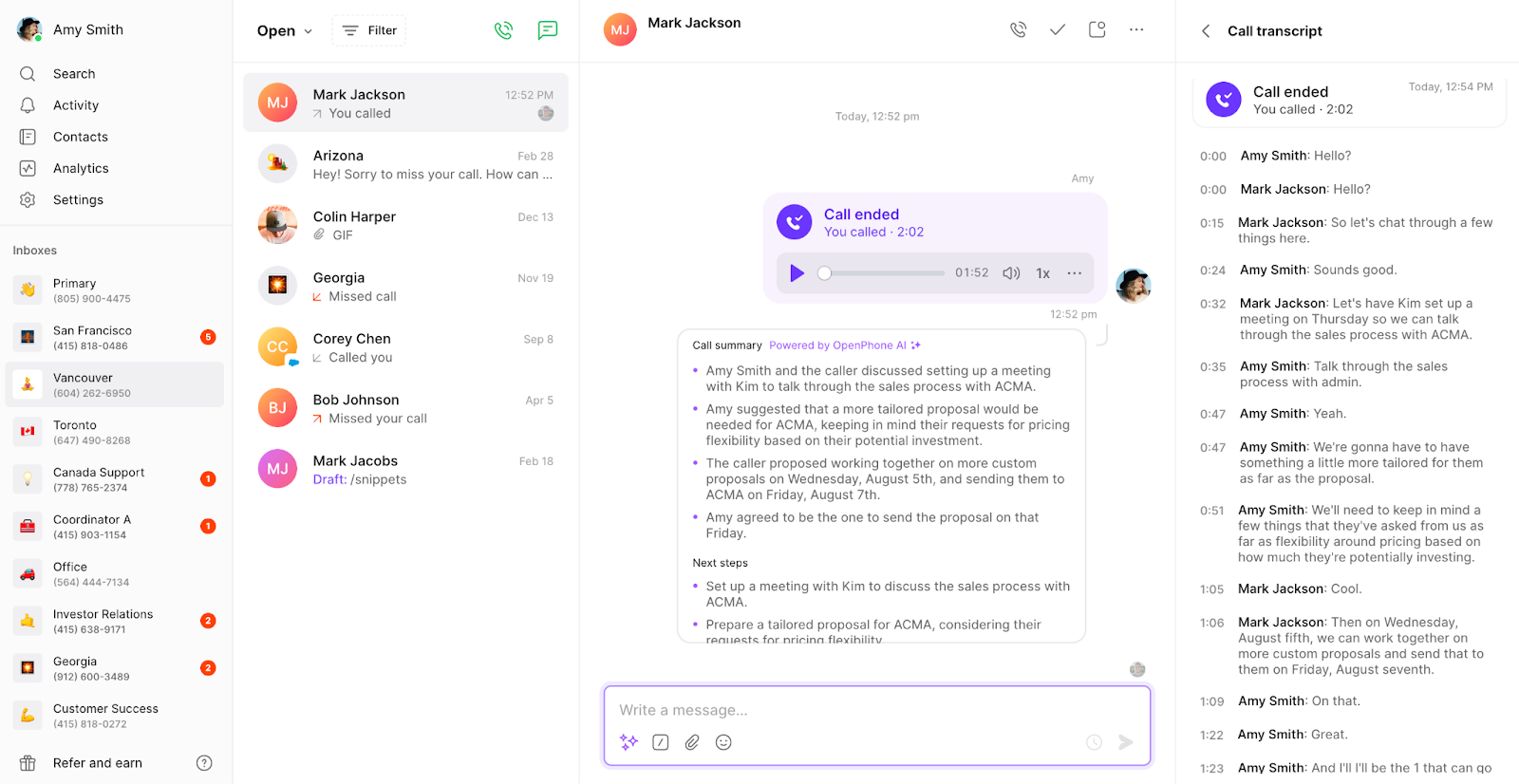Jump to transcript timestamp 1:06
The image size is (1519, 784).
tap(1211, 623)
